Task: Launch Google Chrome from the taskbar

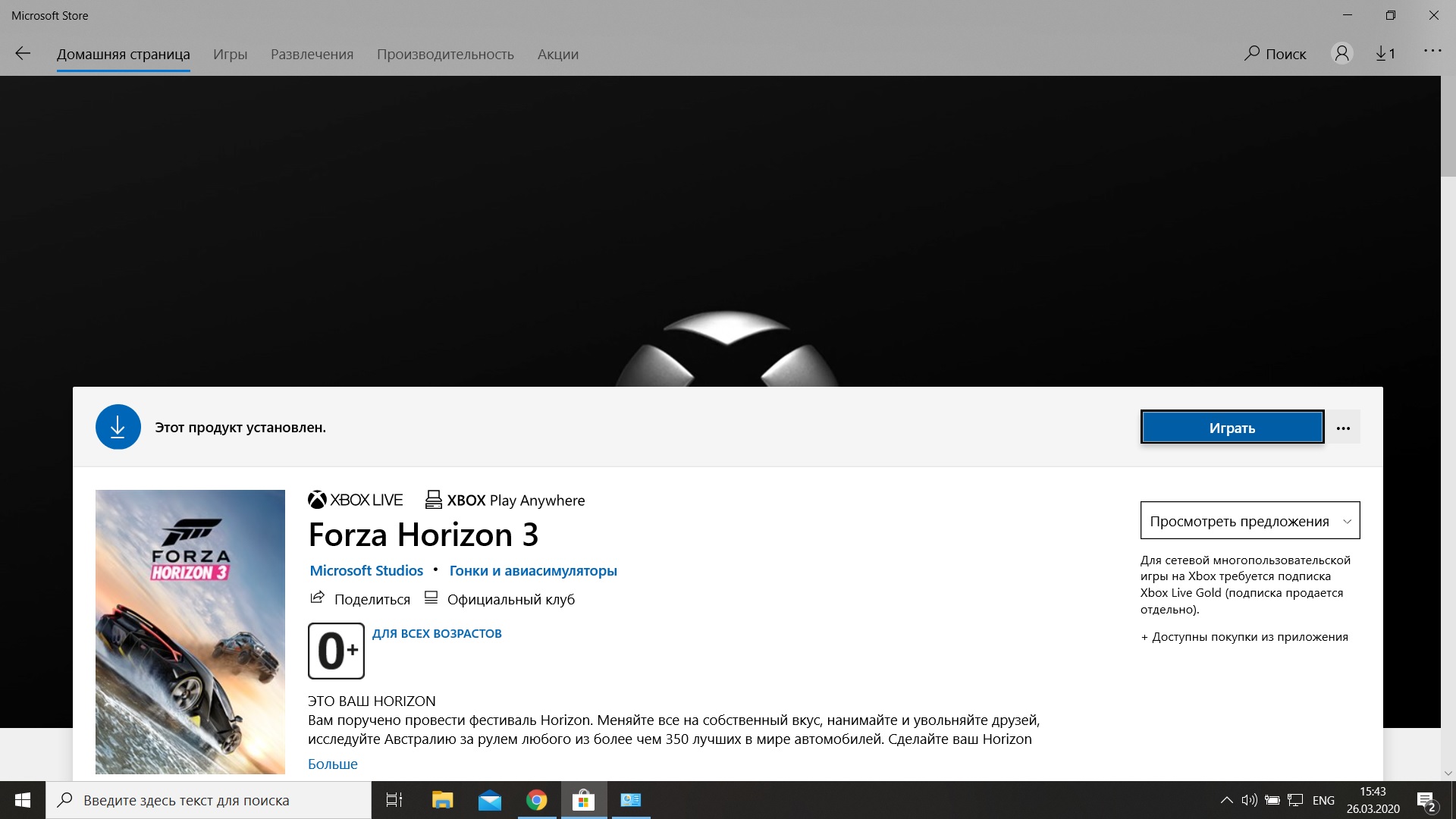Action: pyautogui.click(x=537, y=800)
